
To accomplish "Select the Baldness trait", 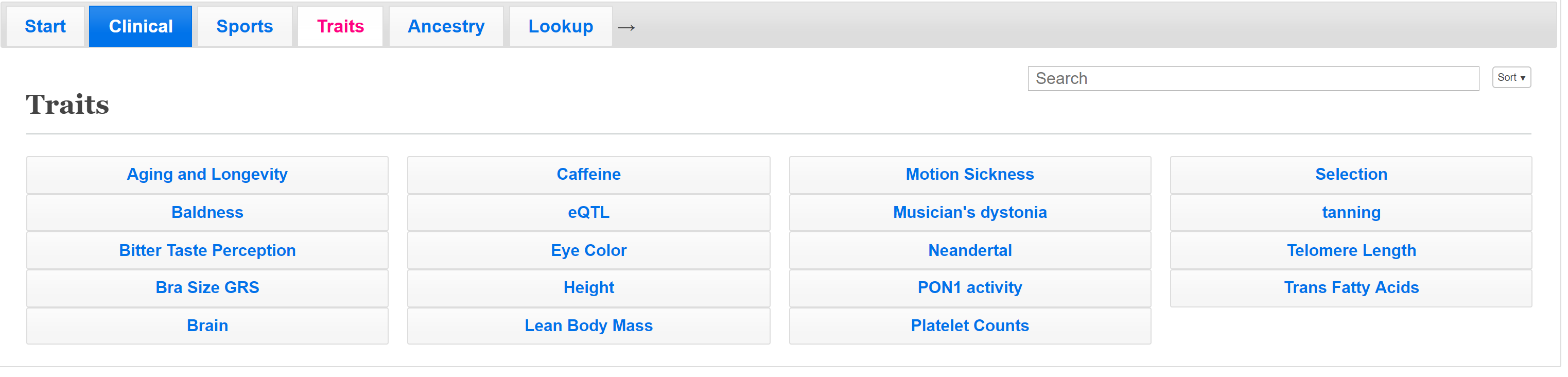I will click(207, 213).
